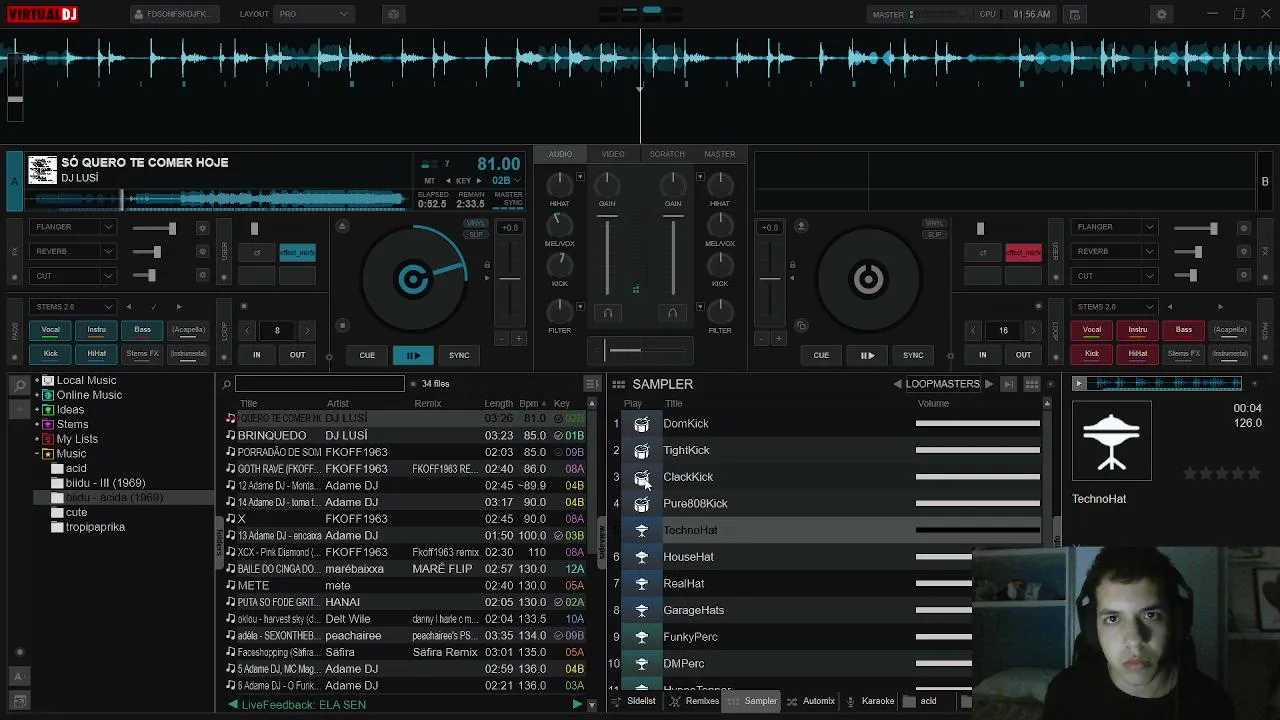Trigger the RealHat sample icon
This screenshot has height=720, width=1280.
[x=642, y=584]
